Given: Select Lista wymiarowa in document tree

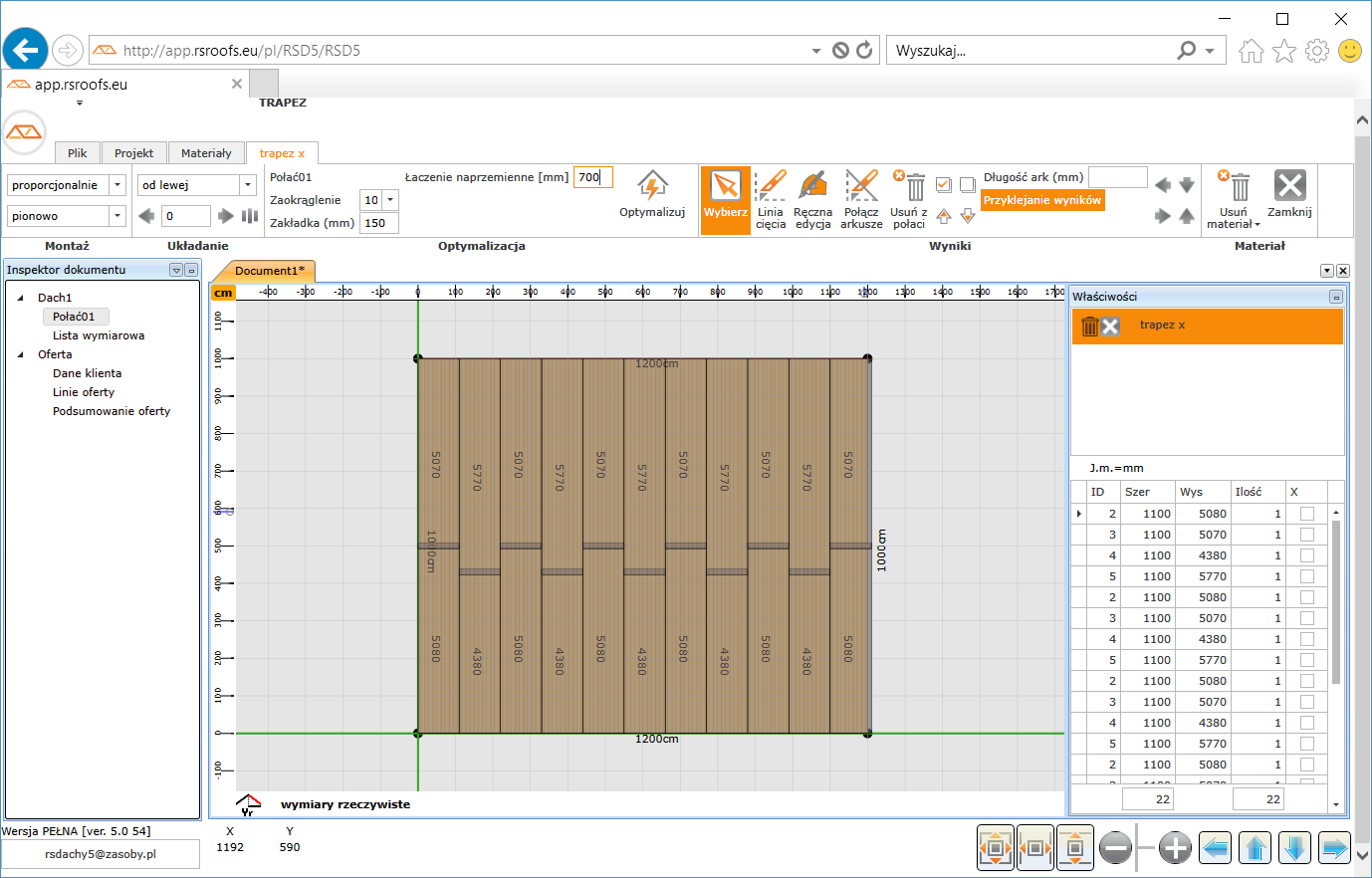Looking at the screenshot, I should [x=99, y=335].
